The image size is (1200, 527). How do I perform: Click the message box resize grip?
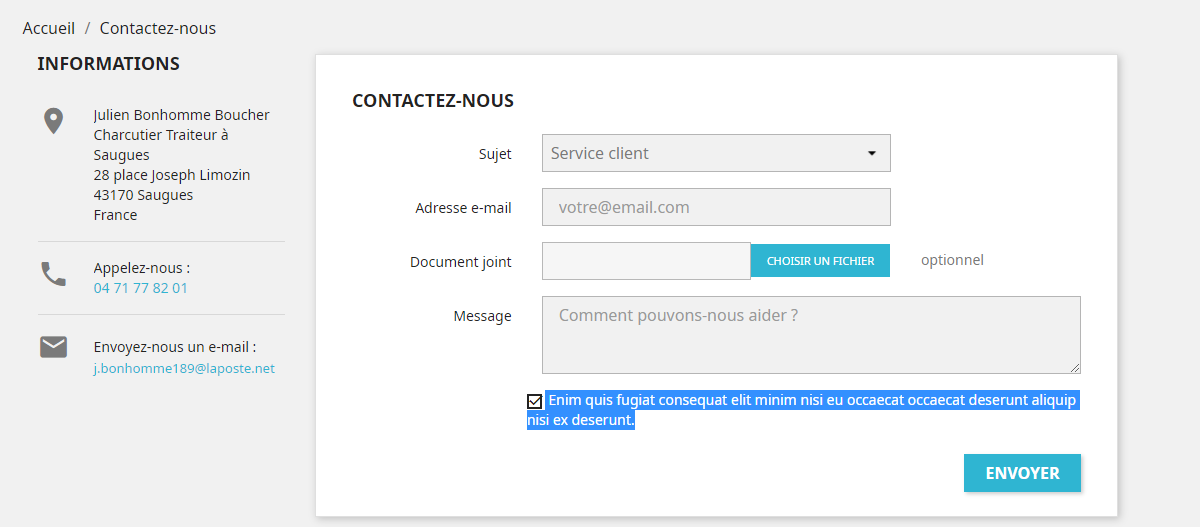pyautogui.click(x=1075, y=368)
